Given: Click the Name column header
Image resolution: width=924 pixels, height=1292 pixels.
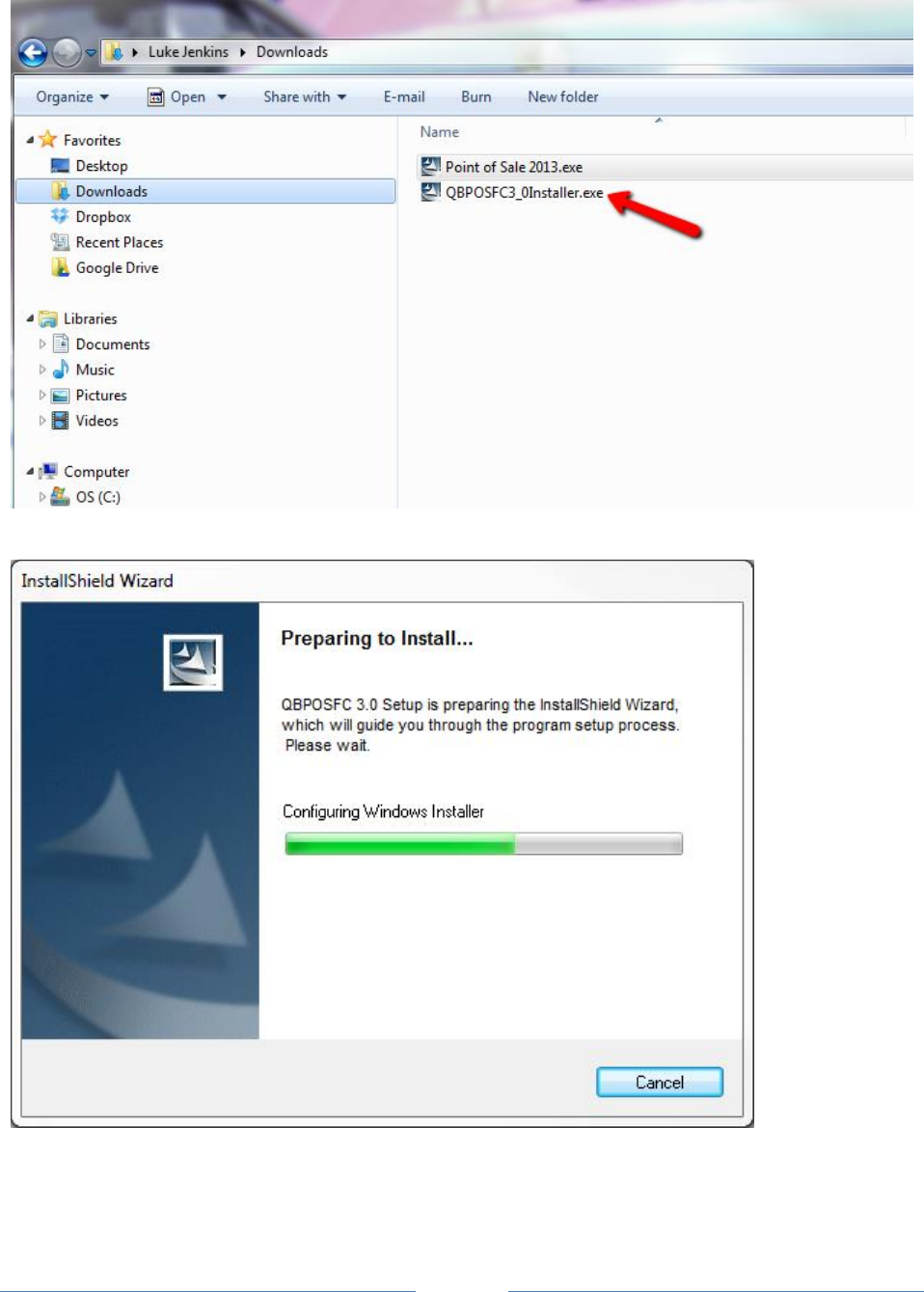Looking at the screenshot, I should (440, 132).
